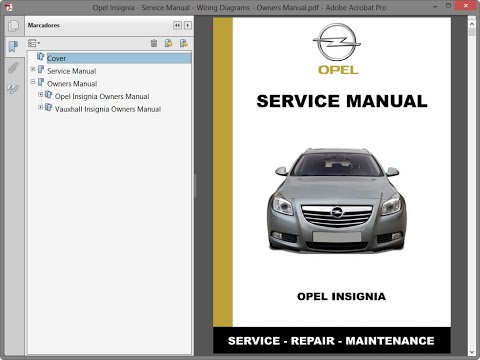Click the SERVICE - REPAIR - MAINTENANCE footer text

(x=331, y=341)
